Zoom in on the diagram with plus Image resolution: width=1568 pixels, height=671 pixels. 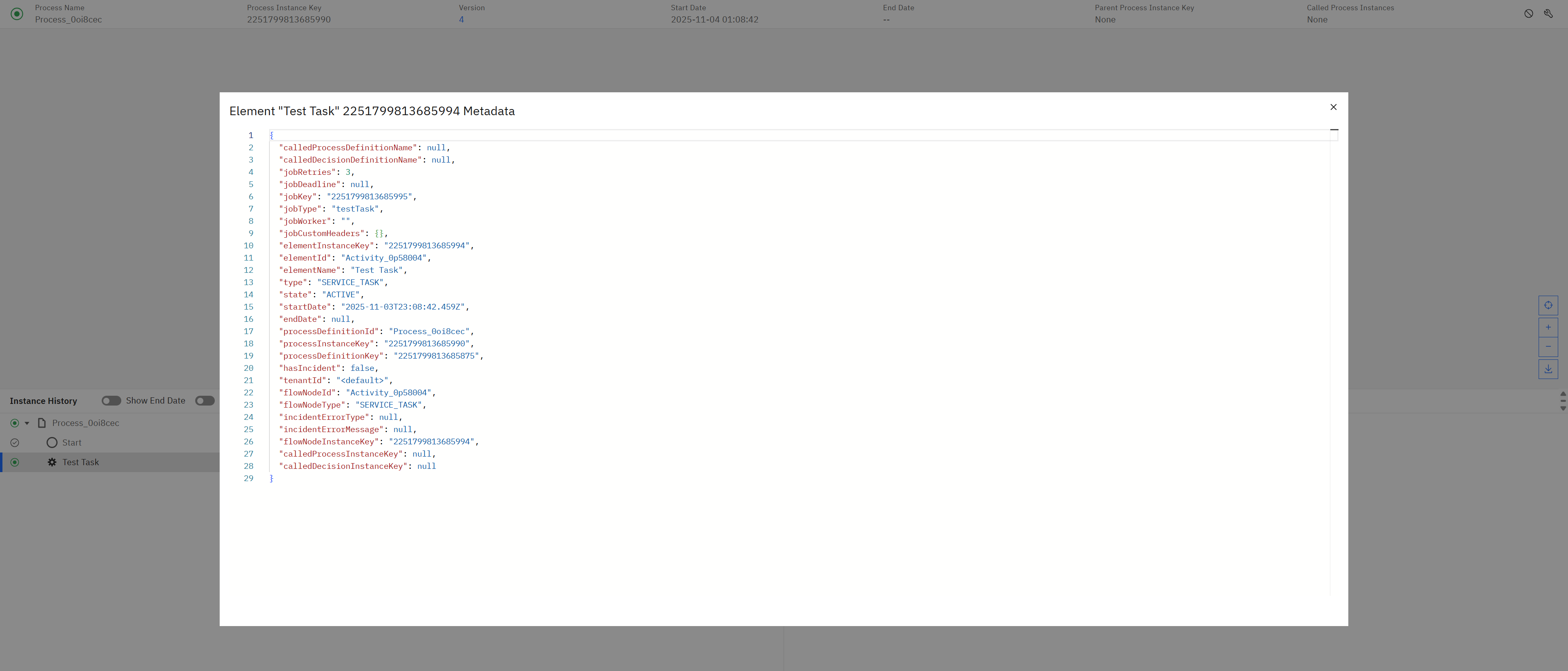pos(1548,327)
